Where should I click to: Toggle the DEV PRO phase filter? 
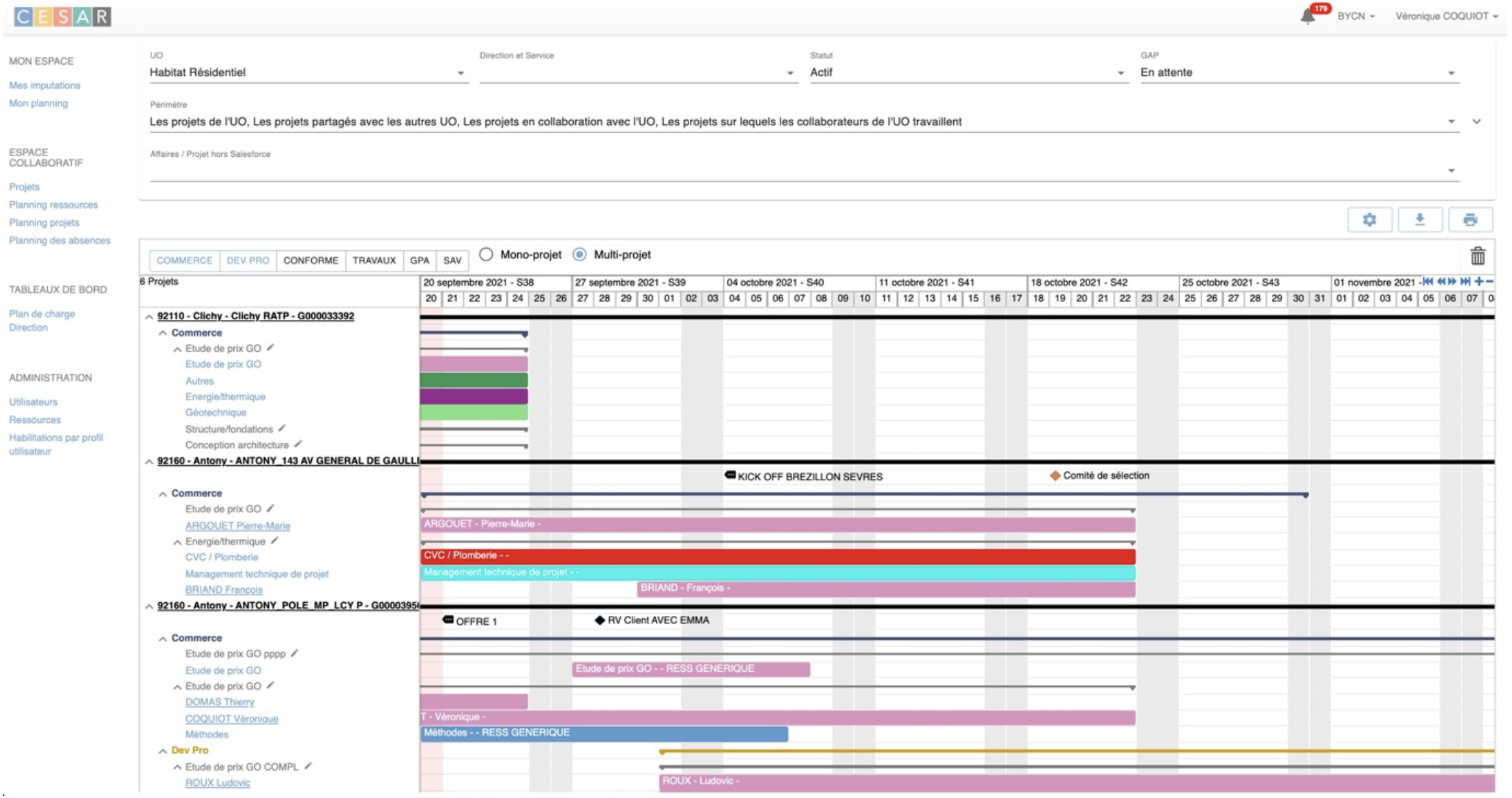(x=248, y=261)
